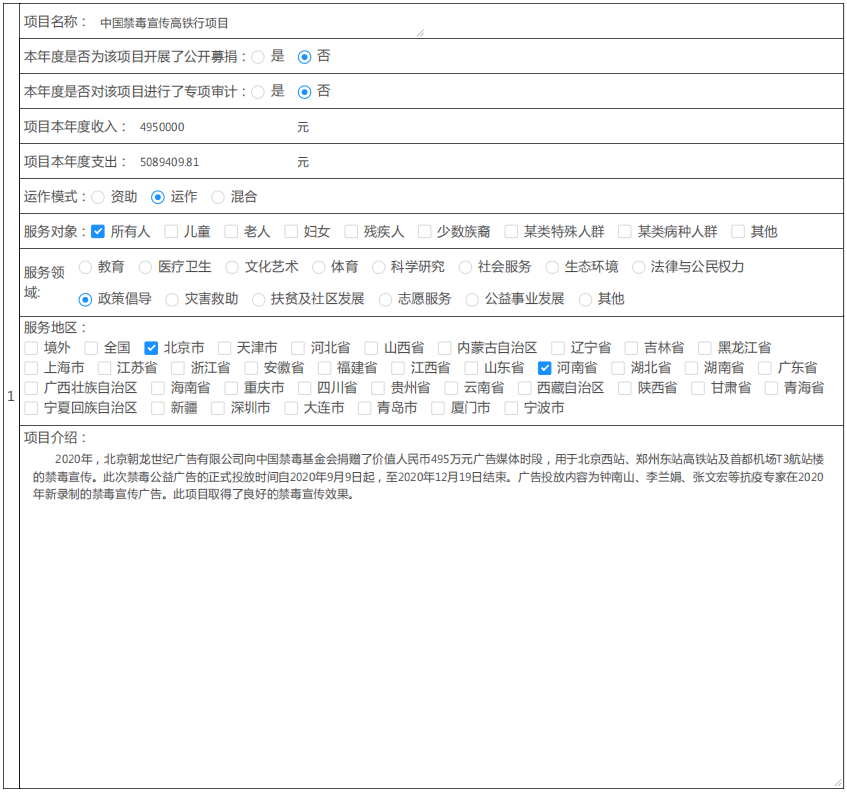Select '是' for special audit question
Image resolution: width=847 pixels, height=794 pixels.
tap(258, 92)
